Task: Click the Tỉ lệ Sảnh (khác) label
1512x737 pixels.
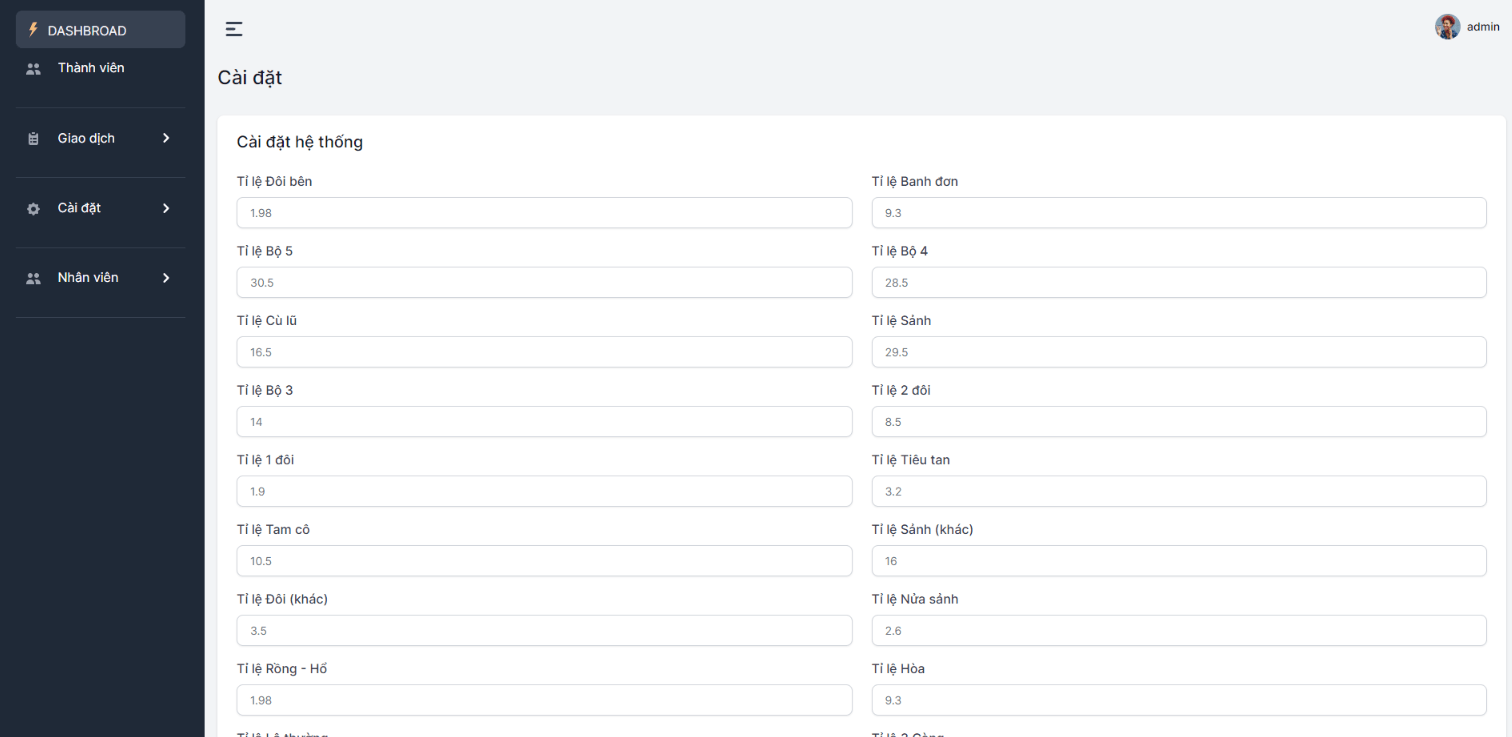Action: coord(923,530)
